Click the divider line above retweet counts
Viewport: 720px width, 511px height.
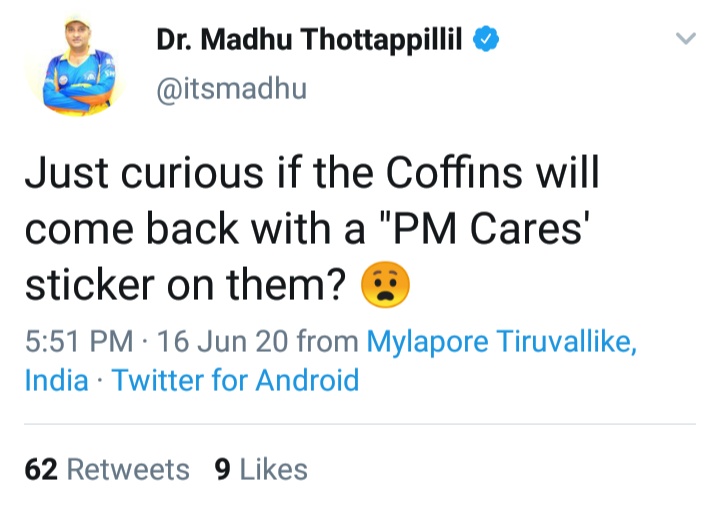(360, 424)
